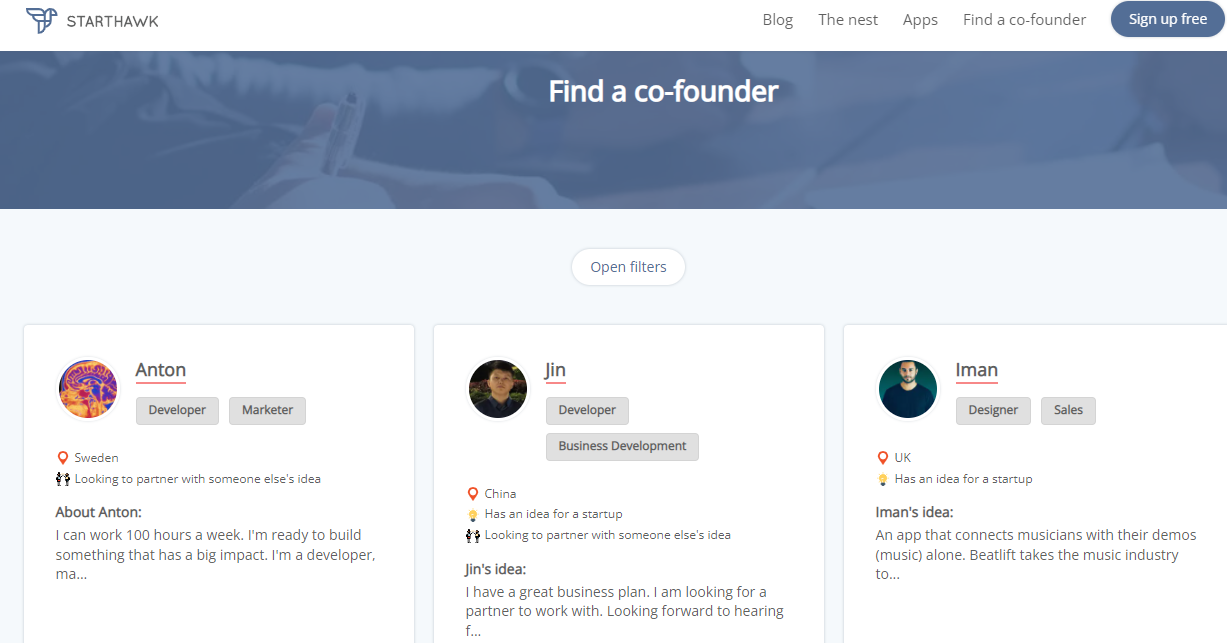Open Anton's profile
This screenshot has width=1227, height=643.
click(160, 370)
